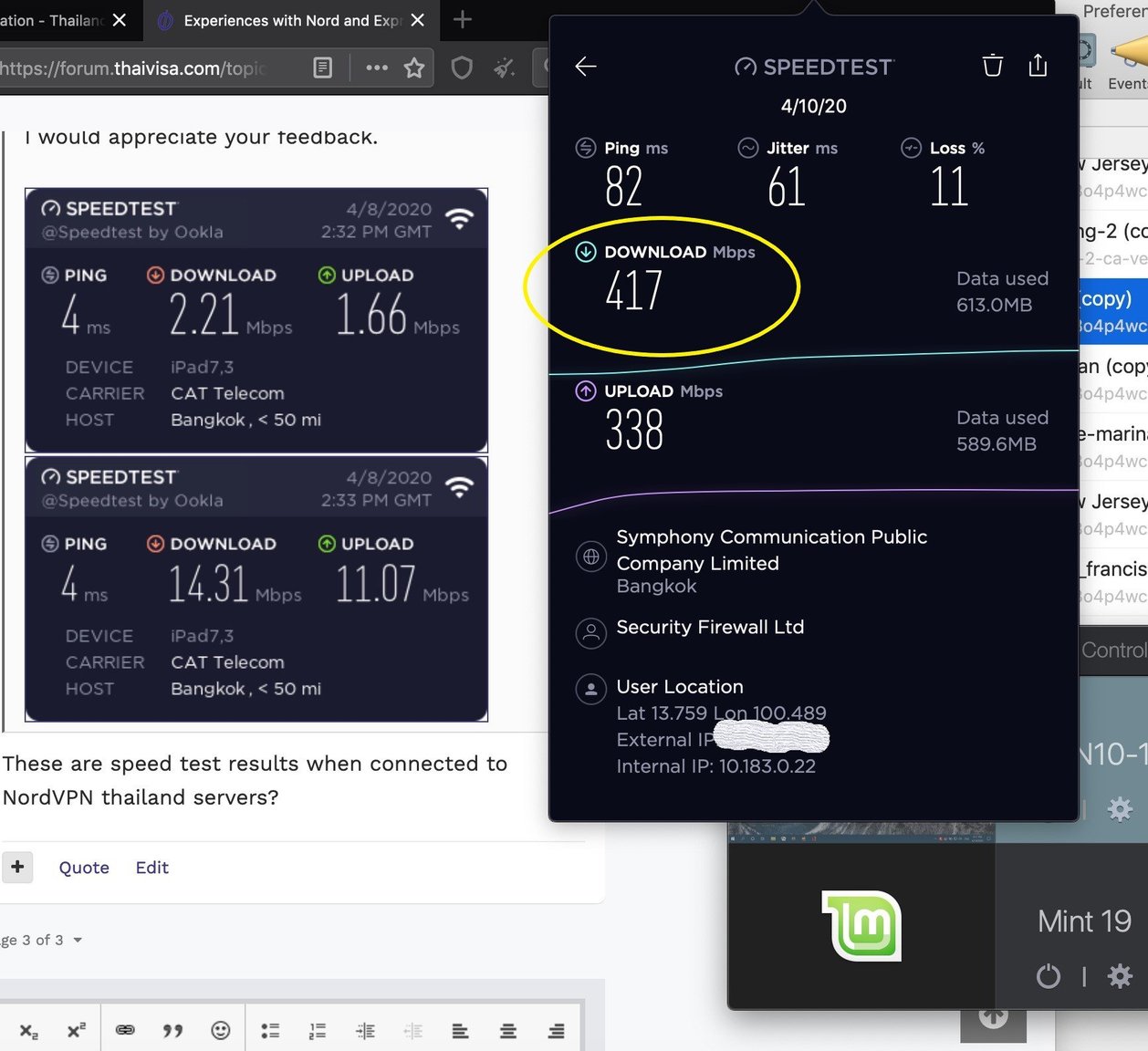Open the emoji picker in editor
The height and width of the screenshot is (1051, 1148).
coord(220,1030)
